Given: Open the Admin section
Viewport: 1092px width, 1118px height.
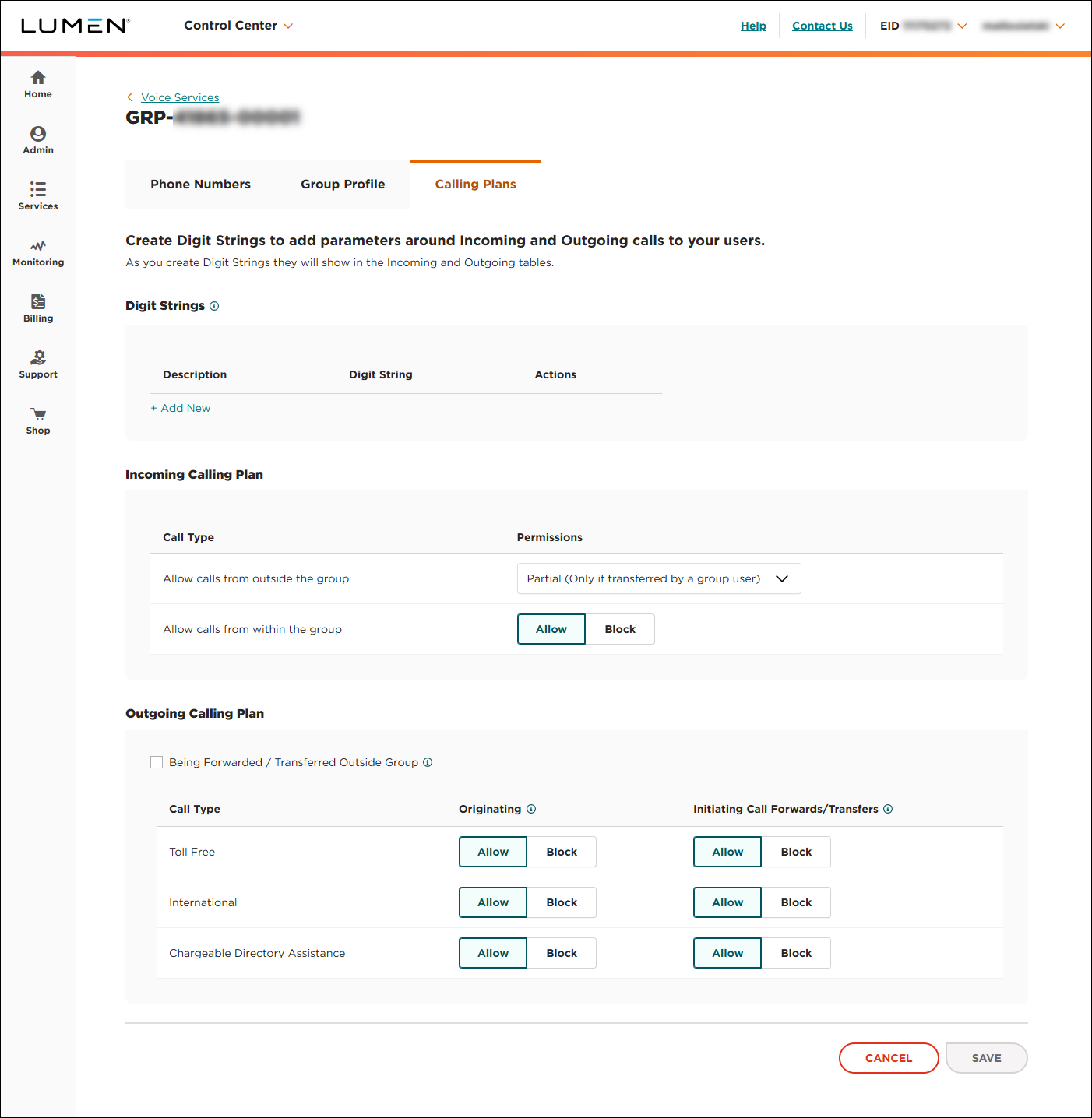Looking at the screenshot, I should pos(37,140).
